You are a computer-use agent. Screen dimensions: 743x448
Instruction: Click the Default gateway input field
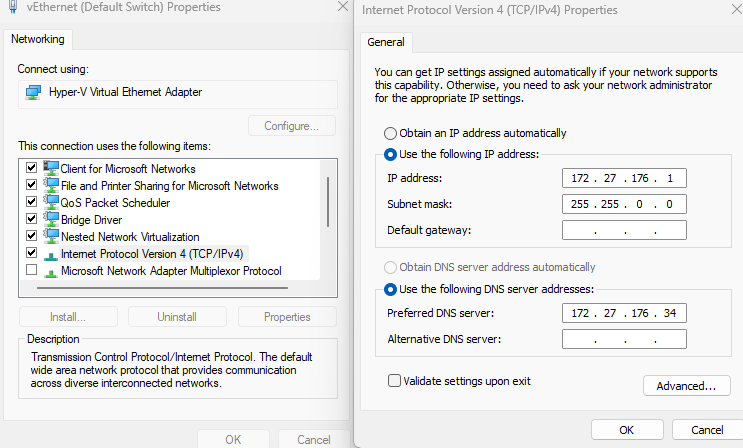tap(624, 230)
